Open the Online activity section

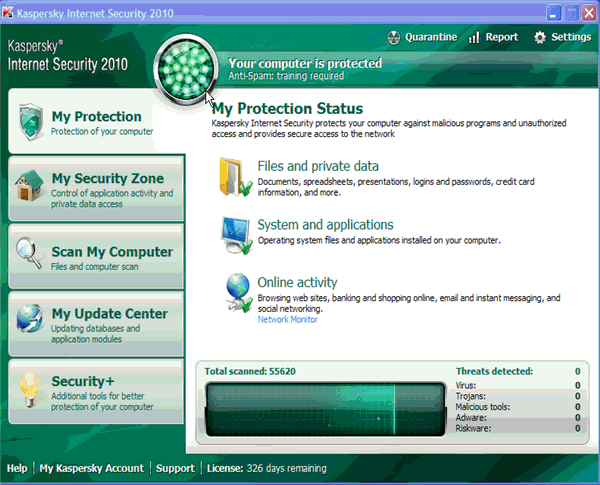[297, 283]
